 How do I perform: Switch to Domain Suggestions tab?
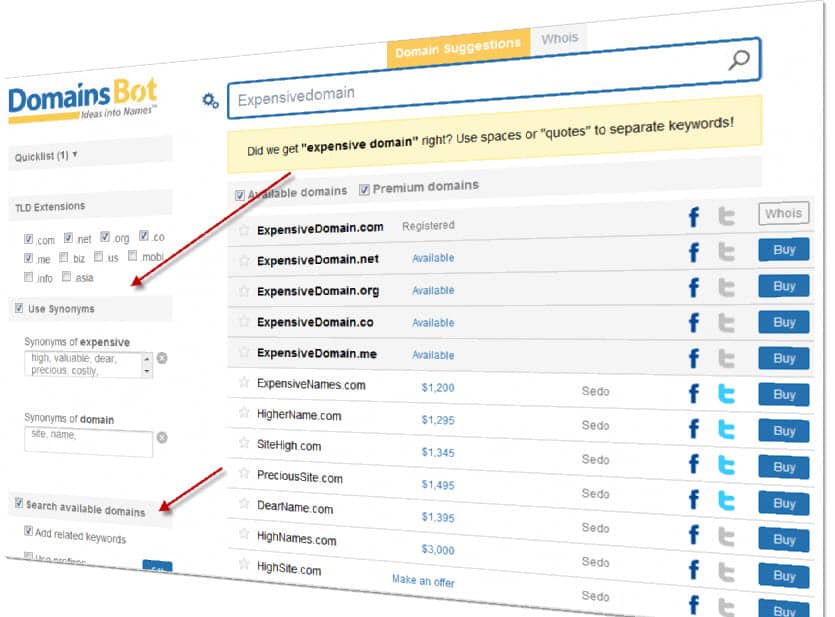[458, 48]
